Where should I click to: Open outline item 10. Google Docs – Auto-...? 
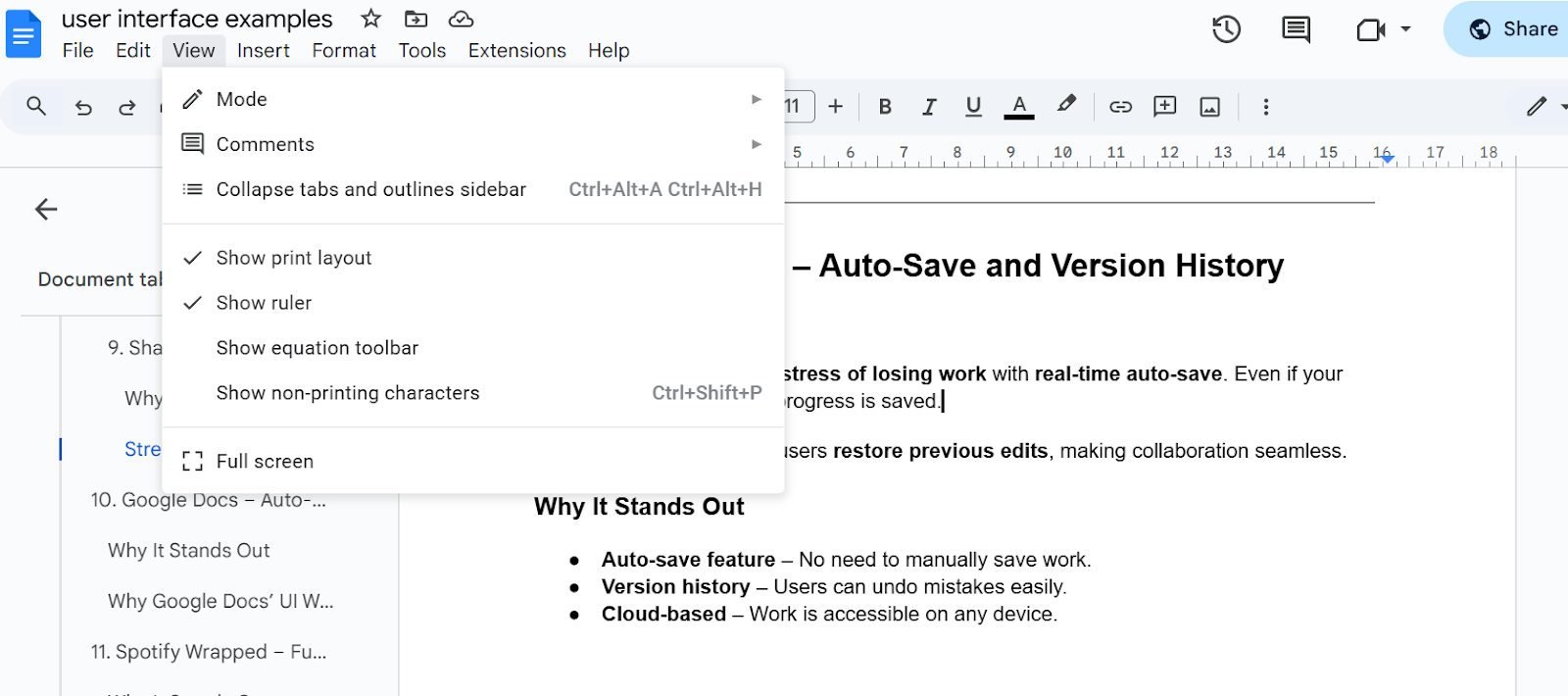click(209, 500)
